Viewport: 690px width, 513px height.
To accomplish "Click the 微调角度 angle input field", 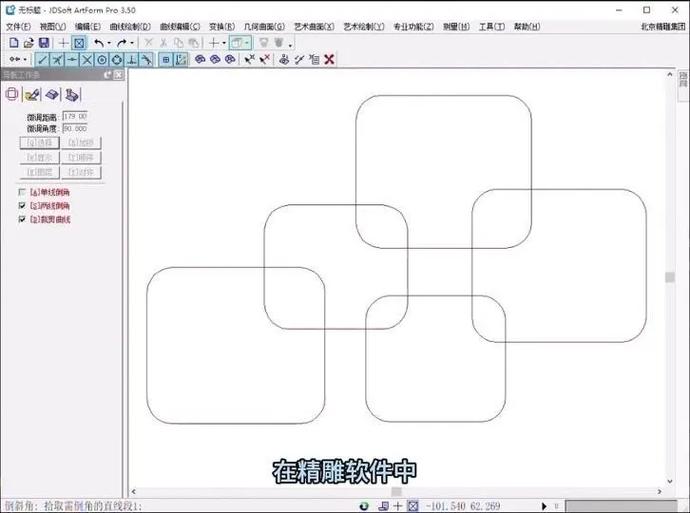I will (75, 128).
